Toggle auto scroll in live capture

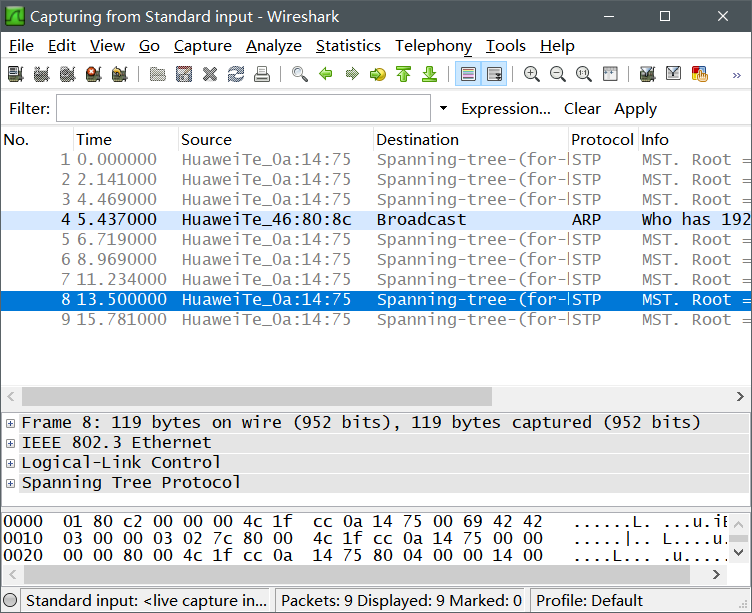[494, 74]
